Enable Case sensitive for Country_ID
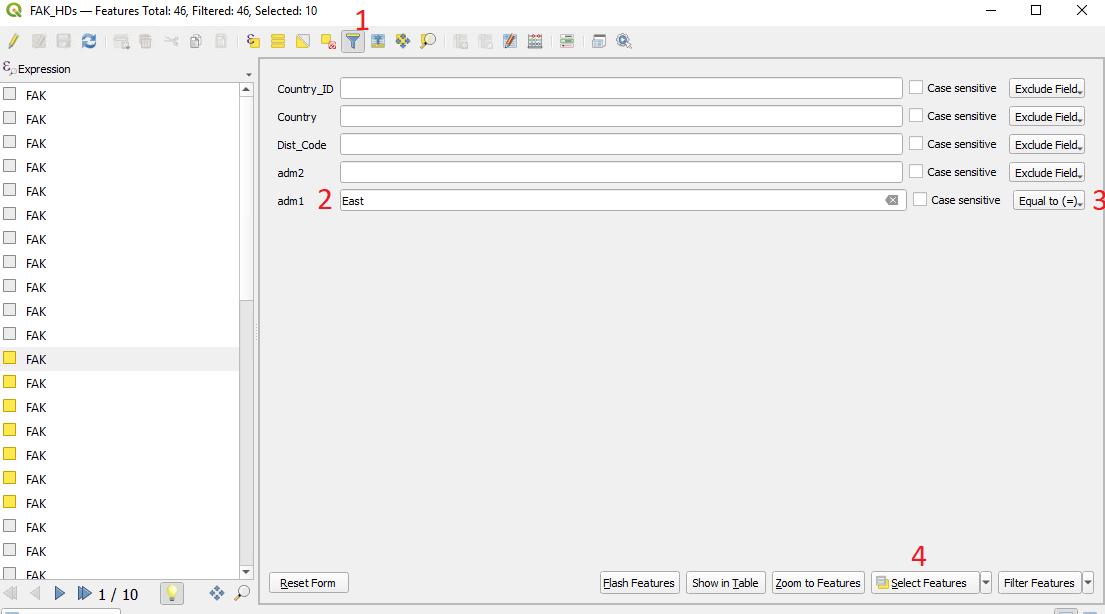Screen dimensions: 1105x614 click(916, 87)
